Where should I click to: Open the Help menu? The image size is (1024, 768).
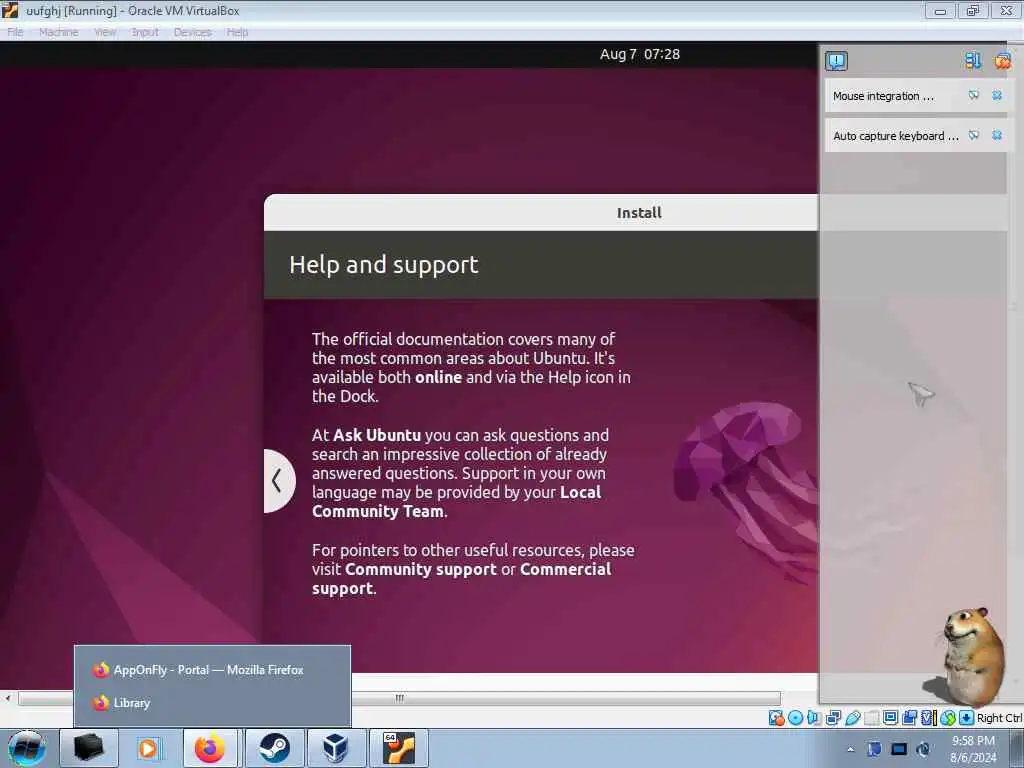point(237,32)
